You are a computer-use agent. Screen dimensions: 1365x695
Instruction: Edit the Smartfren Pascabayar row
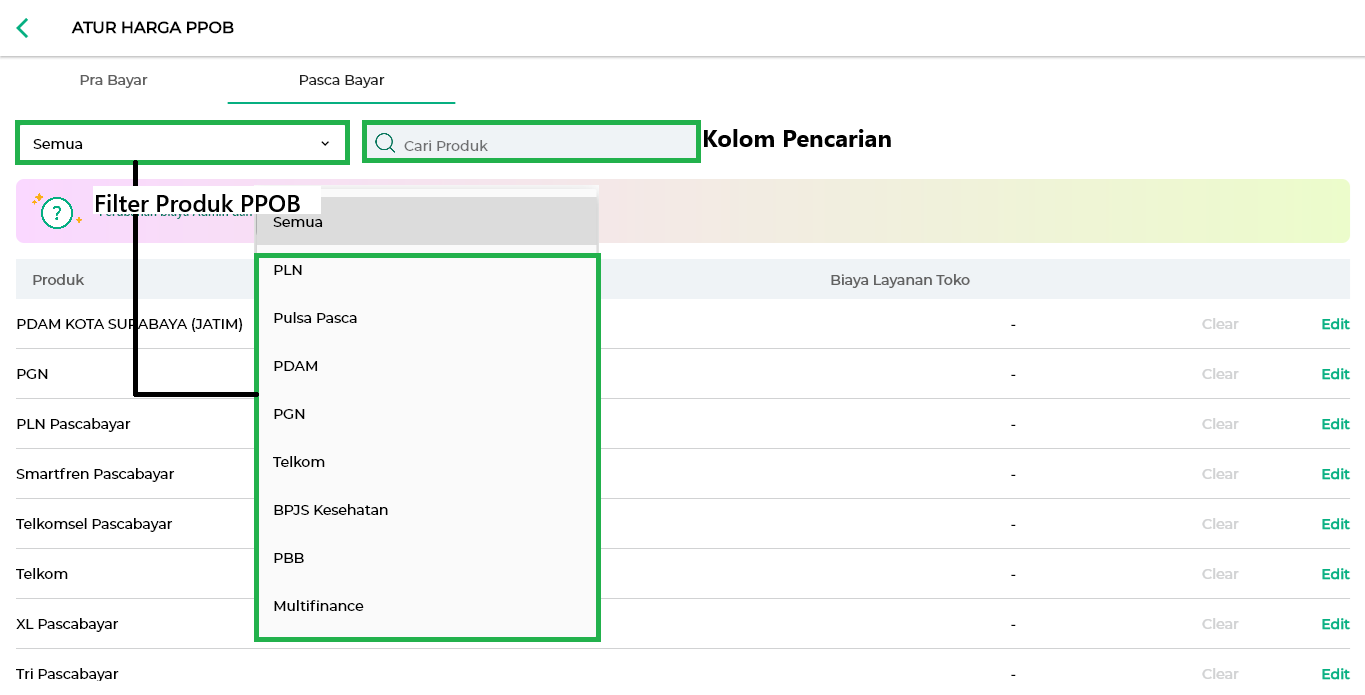(1335, 474)
